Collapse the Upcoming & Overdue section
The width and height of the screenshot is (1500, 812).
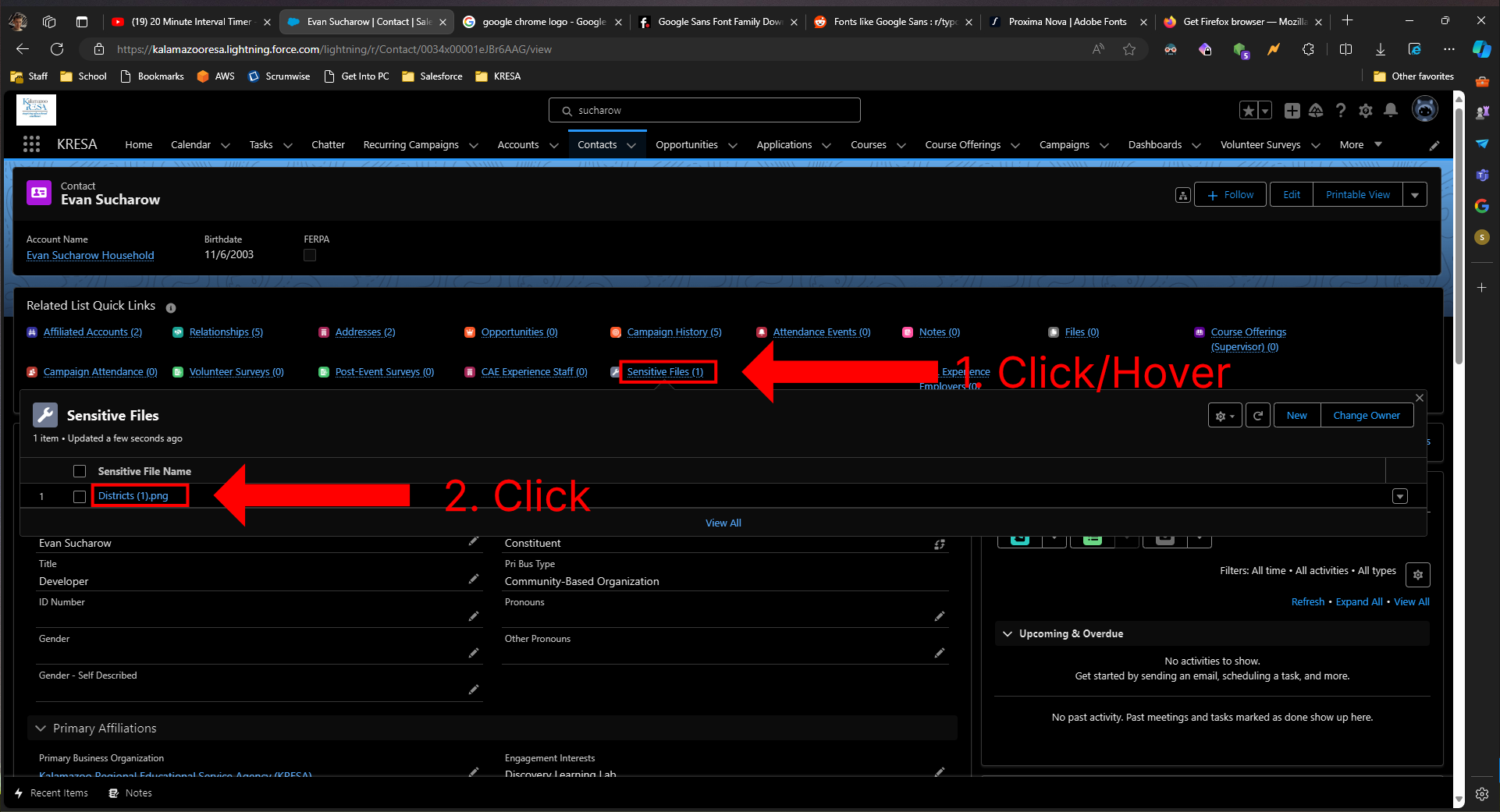[1008, 634]
